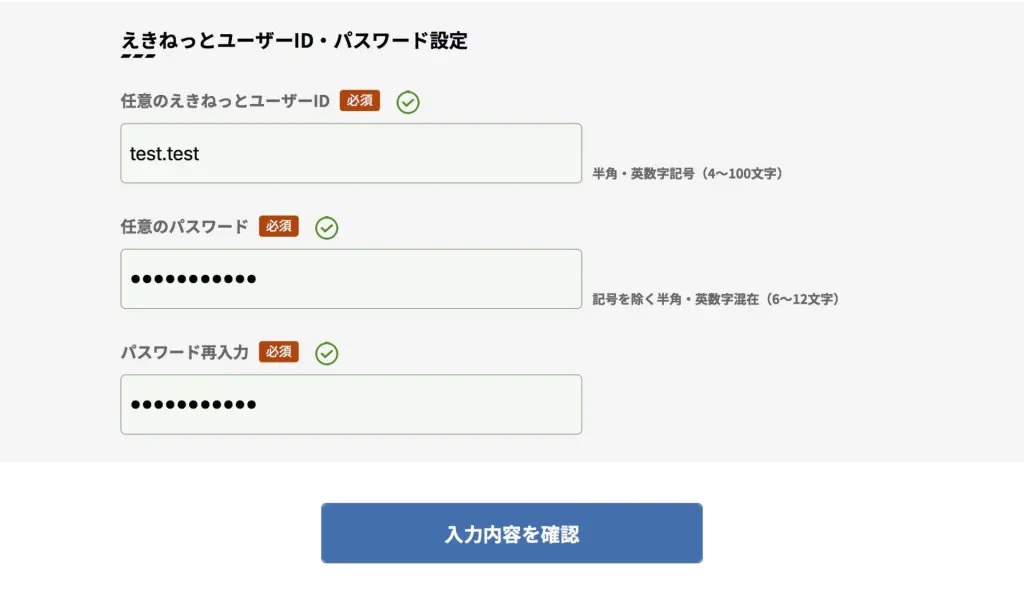Click hint text 記号を除く半角・英数字混在（6〜12文字）
The image size is (1024, 602).
tap(716, 299)
